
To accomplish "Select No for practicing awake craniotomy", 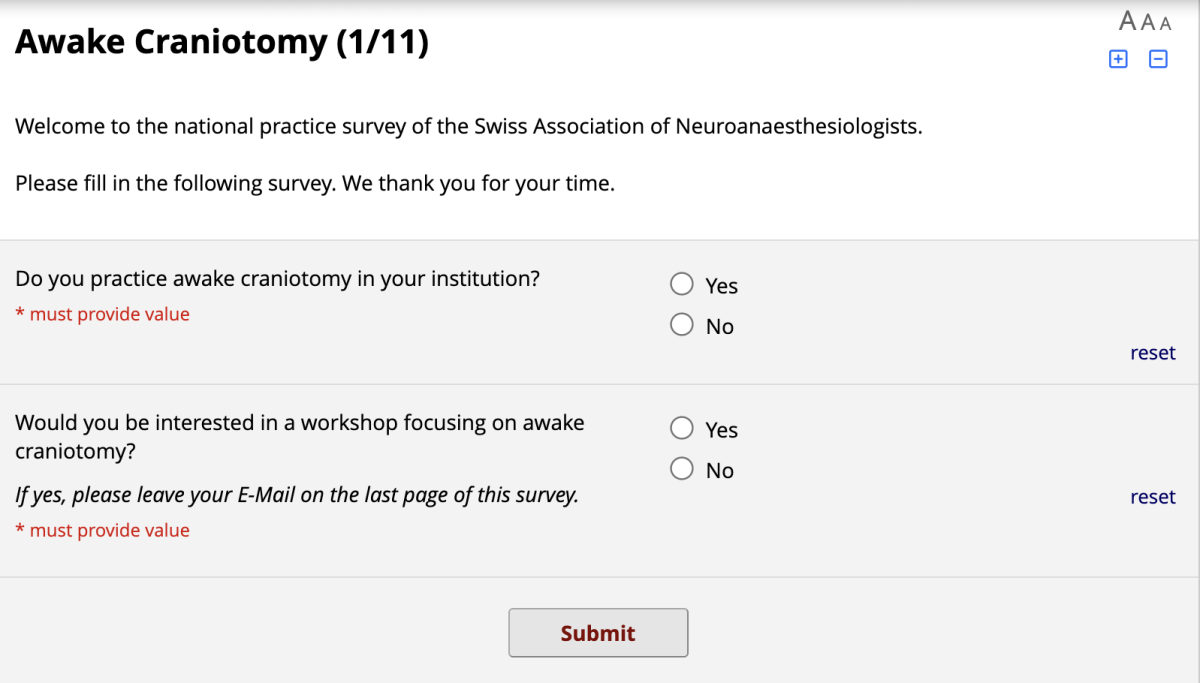I will (682, 325).
